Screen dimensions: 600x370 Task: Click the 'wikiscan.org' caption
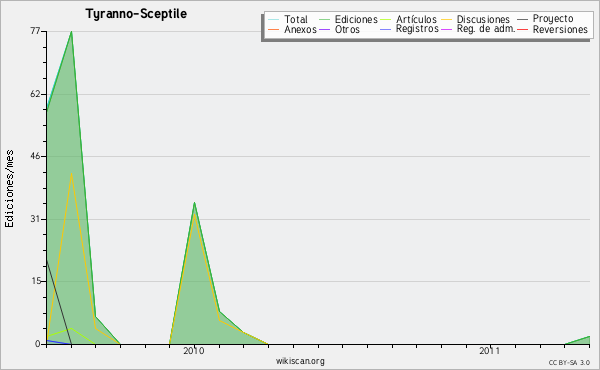(x=300, y=361)
